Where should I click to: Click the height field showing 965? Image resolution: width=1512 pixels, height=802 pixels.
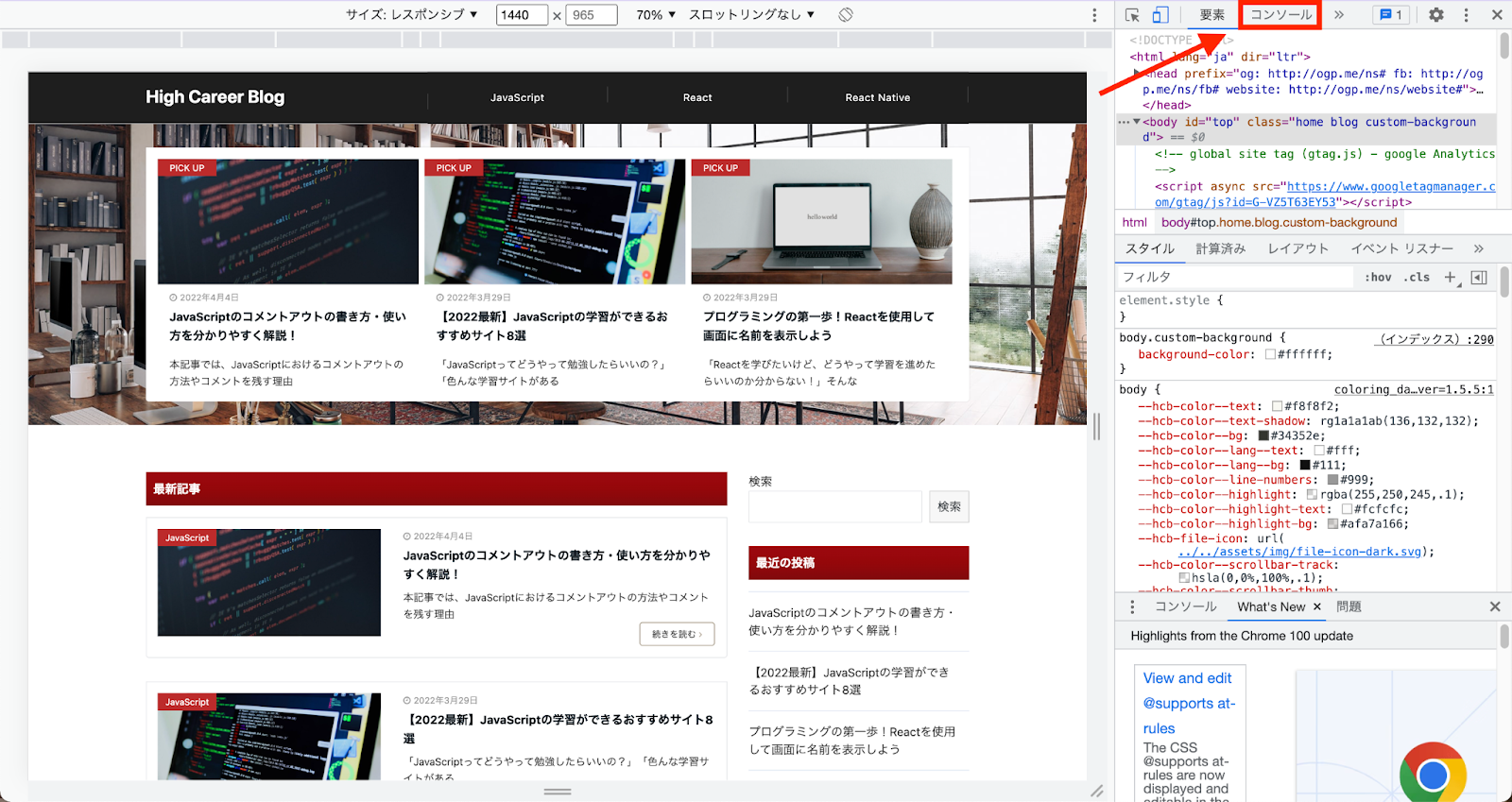coord(591,15)
